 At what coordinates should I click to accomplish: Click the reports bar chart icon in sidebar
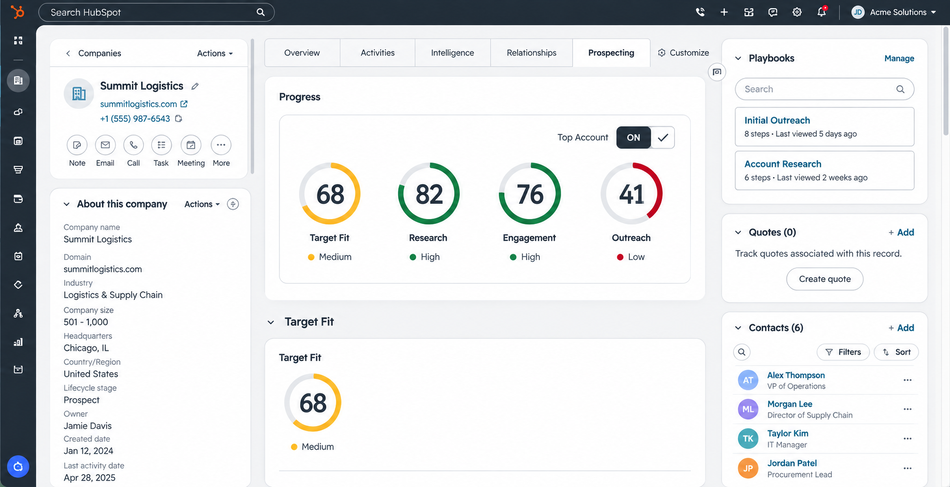tap(18, 342)
